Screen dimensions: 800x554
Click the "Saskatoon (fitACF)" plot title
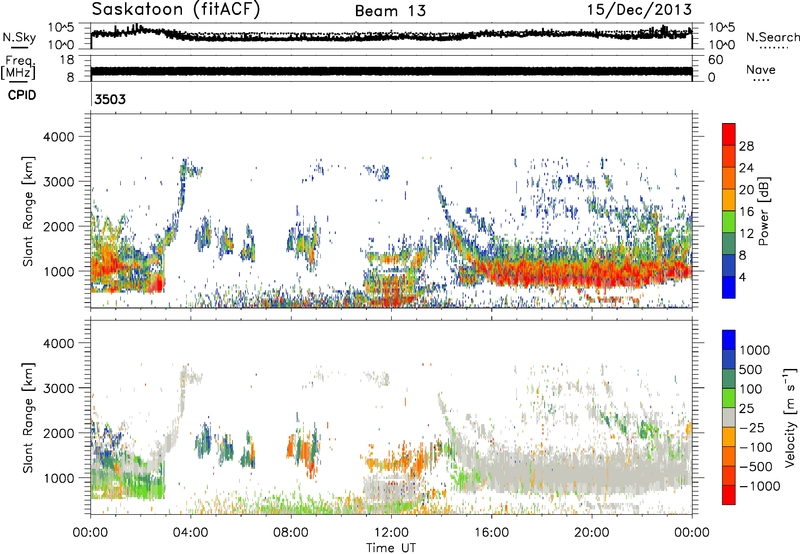pyautogui.click(x=176, y=10)
